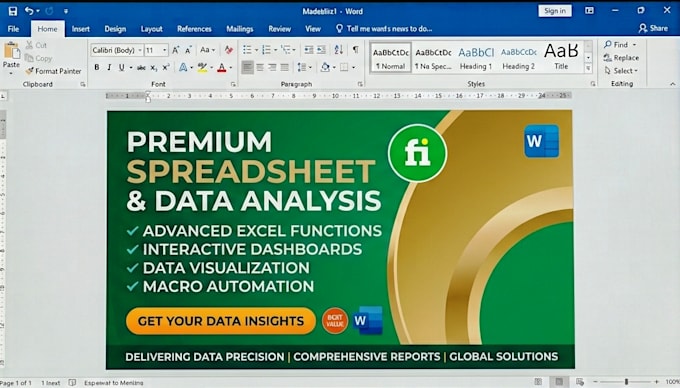Open the Ribbon Display Options icon

589,11
